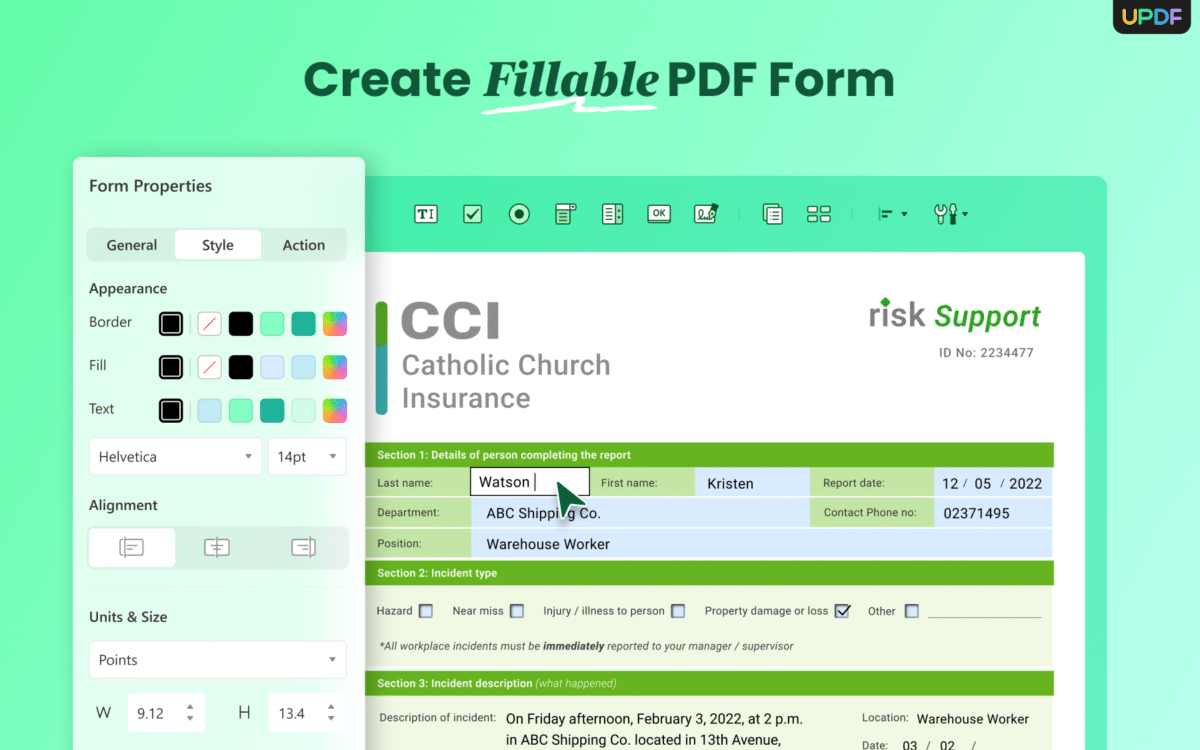Viewport: 1200px width, 750px height.
Task: Select the Radio Button form tool
Action: pos(518,213)
